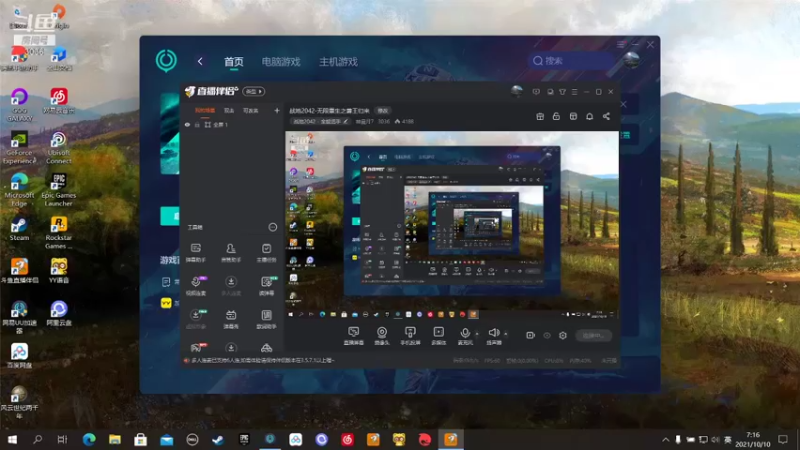The width and height of the screenshot is (800, 450).
Task: Open the 房管助手 tool in the toolbox
Action: pos(231,253)
